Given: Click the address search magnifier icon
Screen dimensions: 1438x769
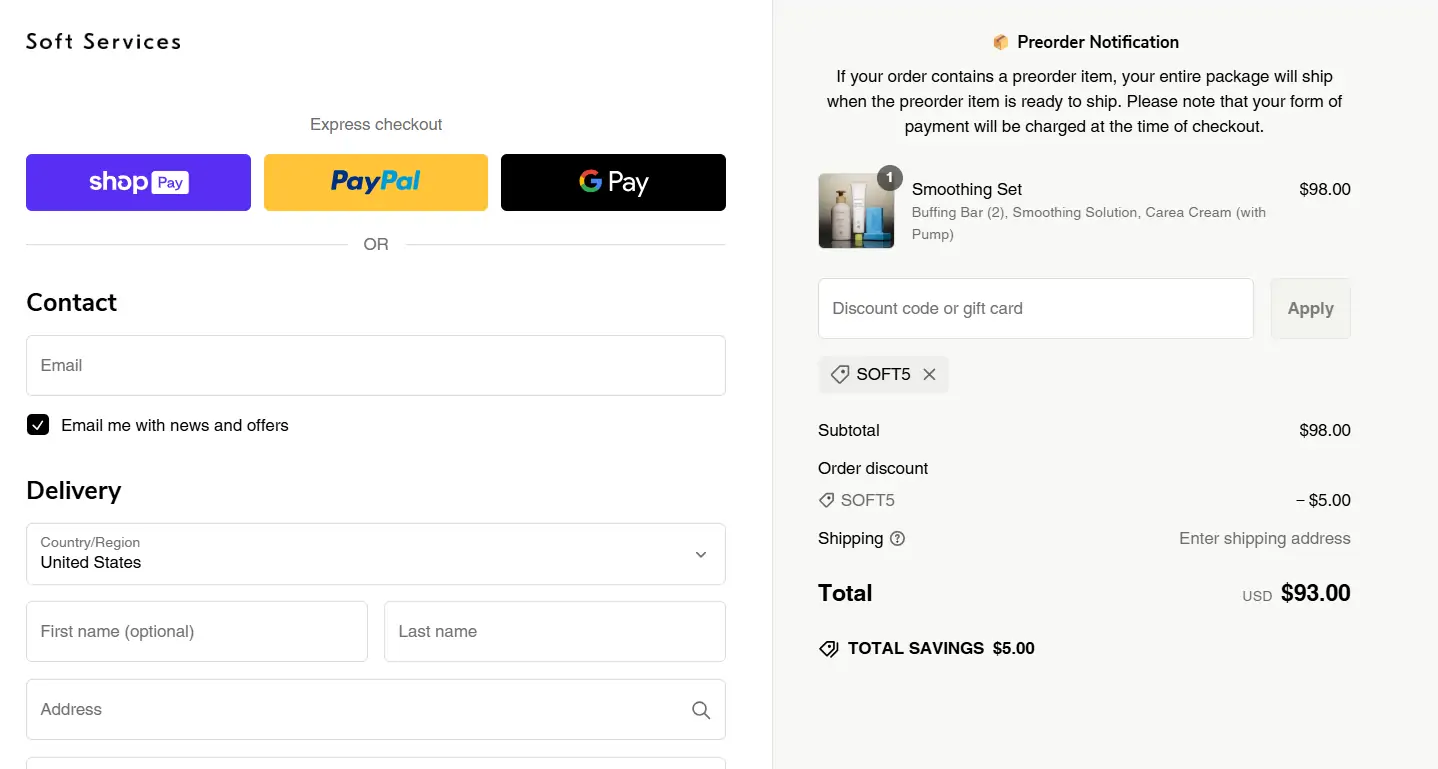Looking at the screenshot, I should coord(701,710).
